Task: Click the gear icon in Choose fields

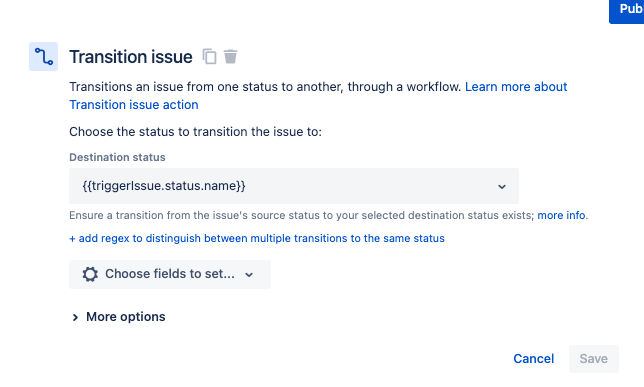Action: tap(90, 274)
